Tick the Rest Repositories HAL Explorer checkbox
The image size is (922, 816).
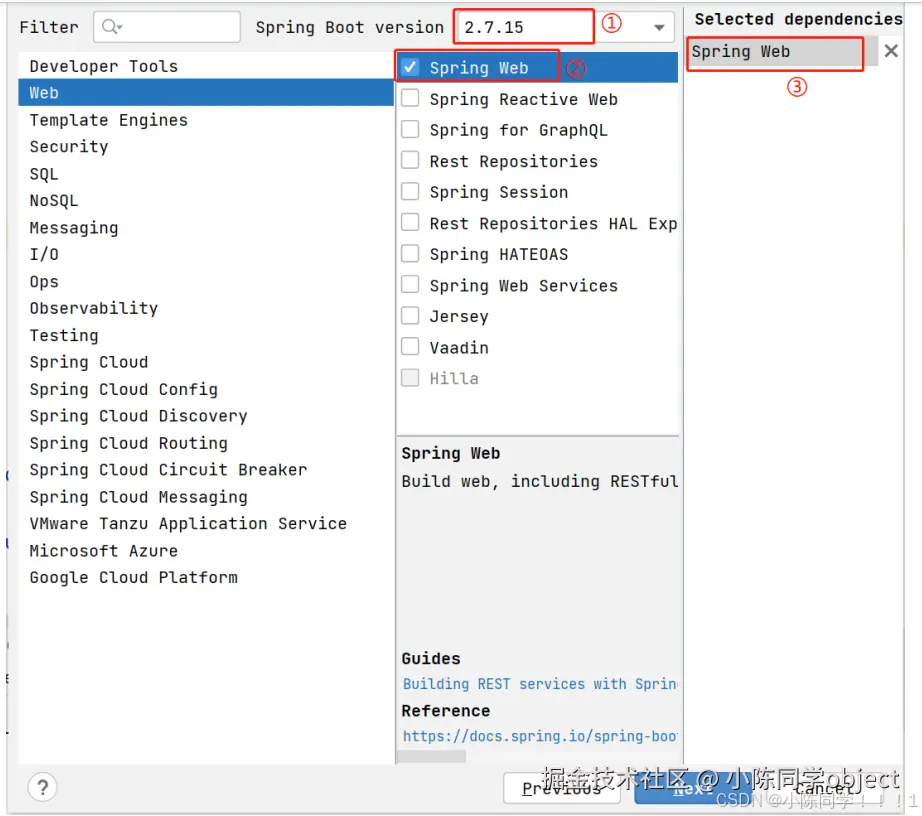[x=410, y=223]
